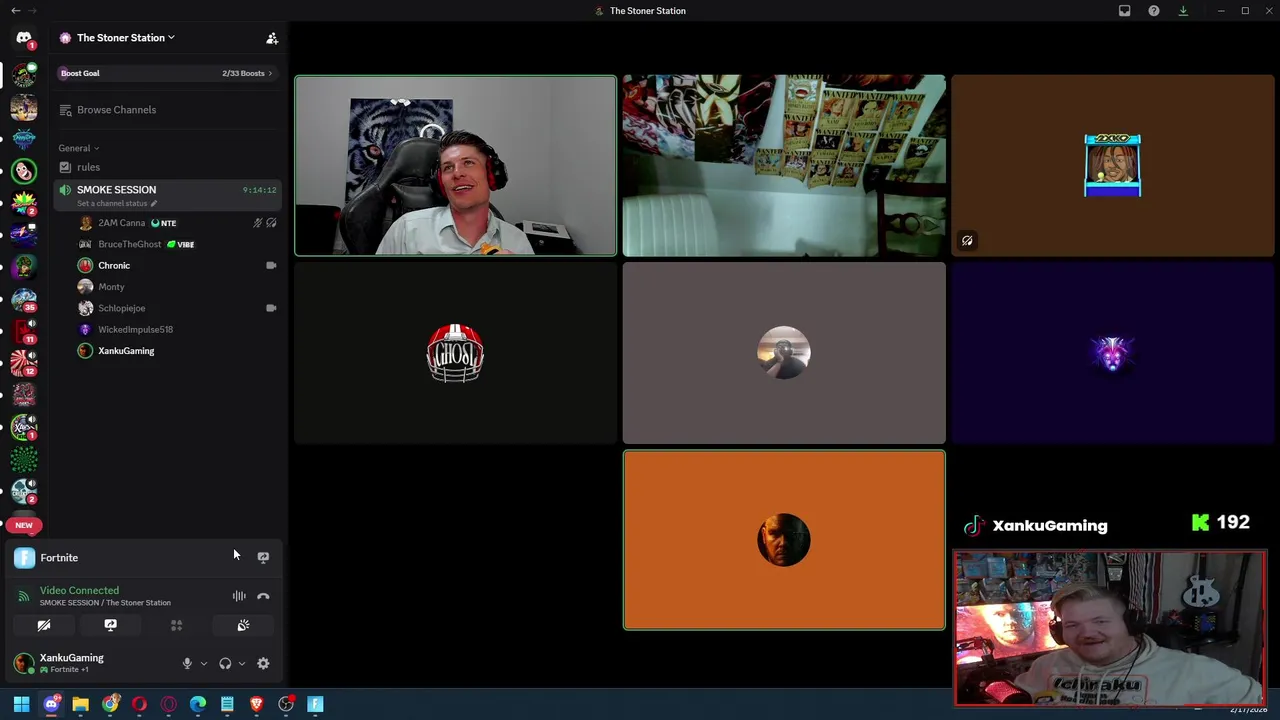
Task: Focus the webcam tile of man with headset
Action: [455, 166]
